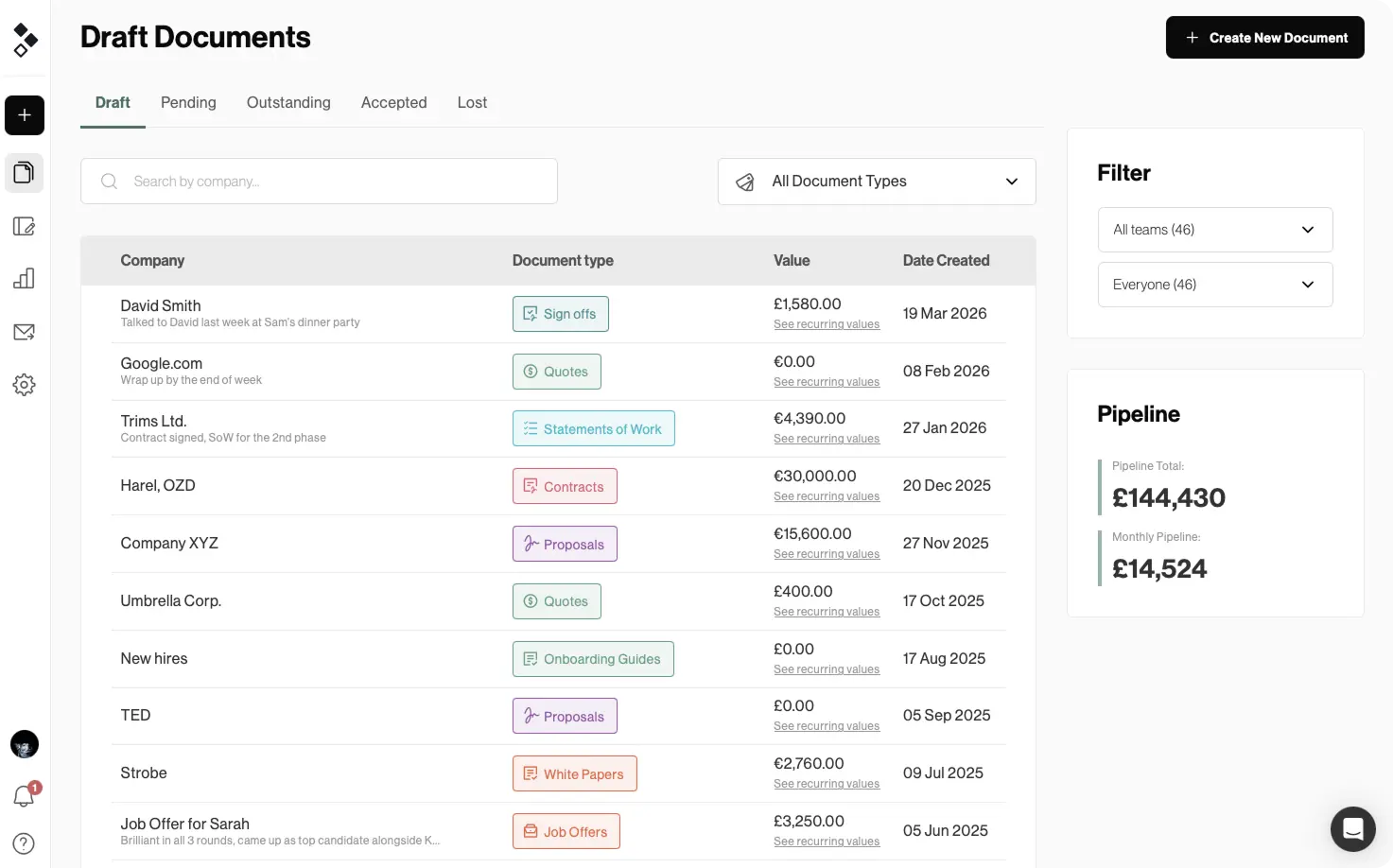Open the analytics bar chart icon
Image resolution: width=1393 pixels, height=868 pixels.
(25, 279)
